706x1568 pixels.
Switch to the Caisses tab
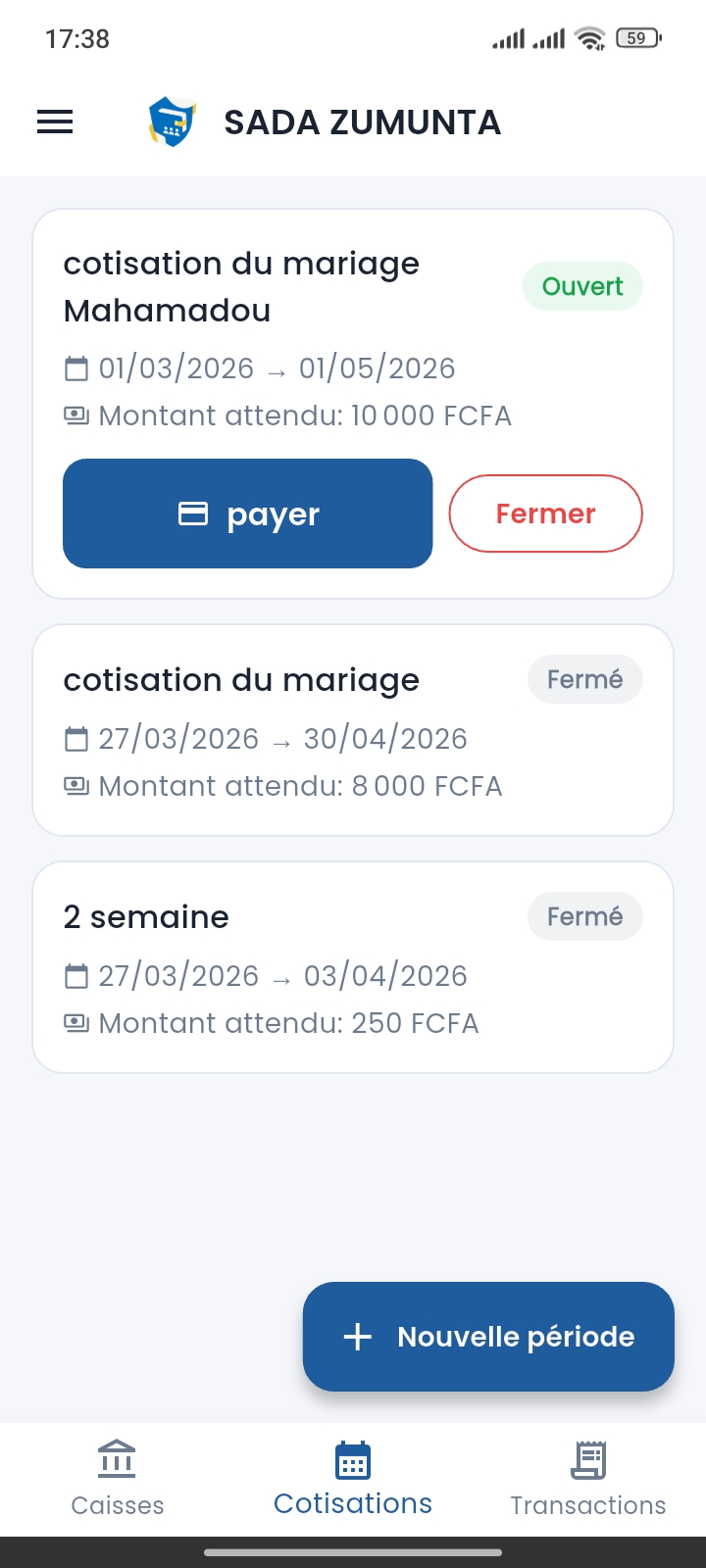117,1480
